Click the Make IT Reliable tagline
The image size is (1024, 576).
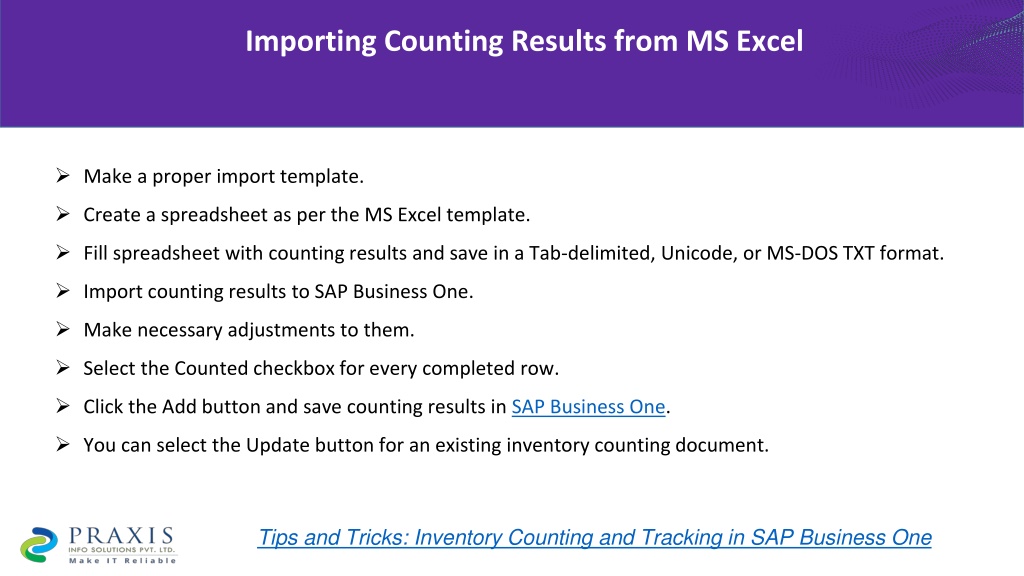pos(123,560)
